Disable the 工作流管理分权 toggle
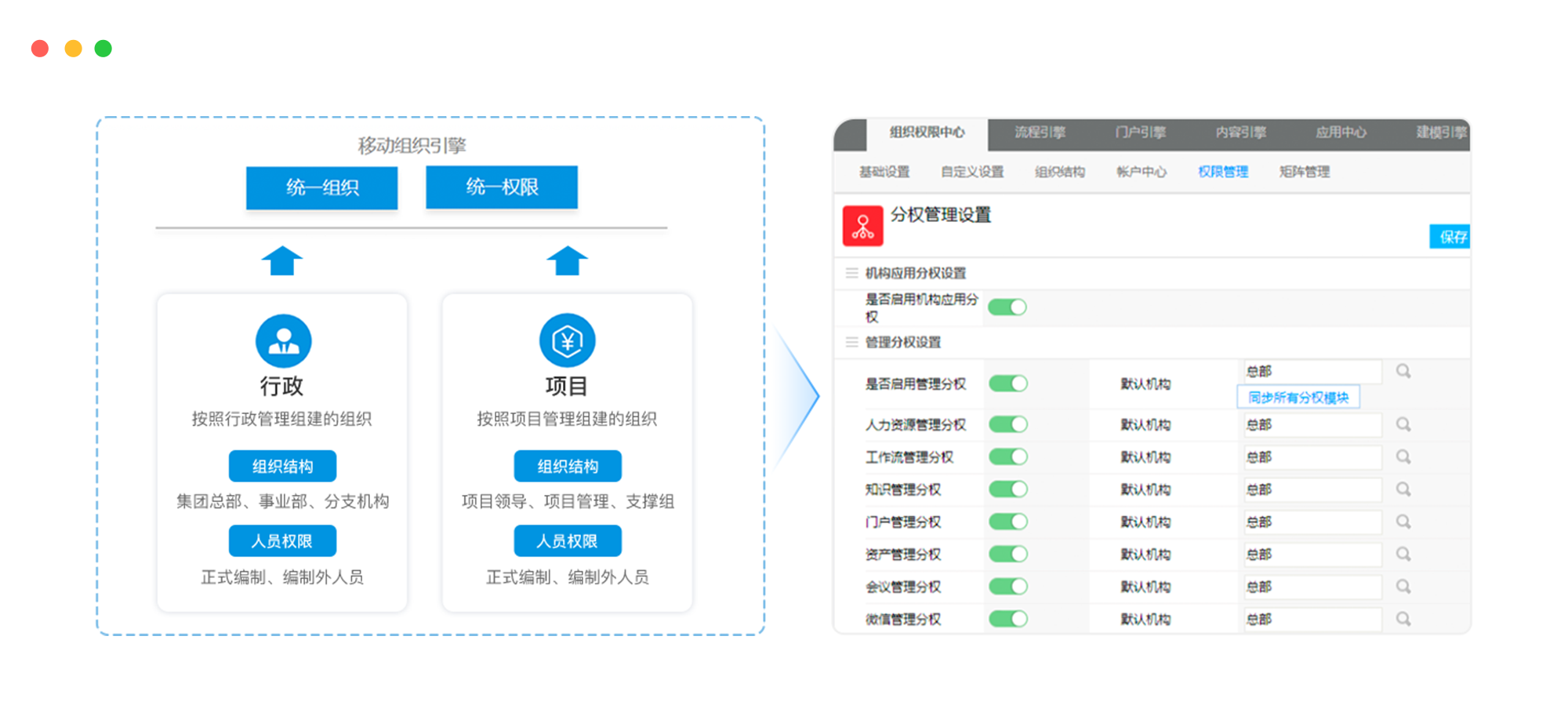Screen dimensions: 1568x709 pyautogui.click(x=1008, y=457)
